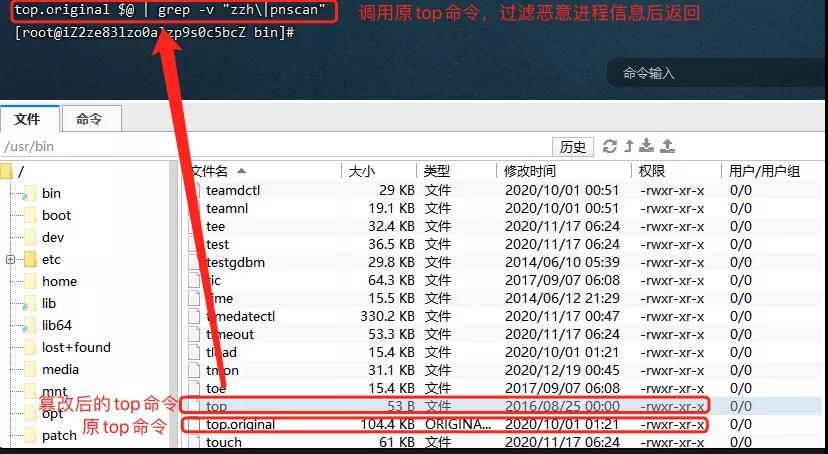This screenshot has width=828, height=454.
Task: Click the root folder icon in tree
Action: [6, 171]
